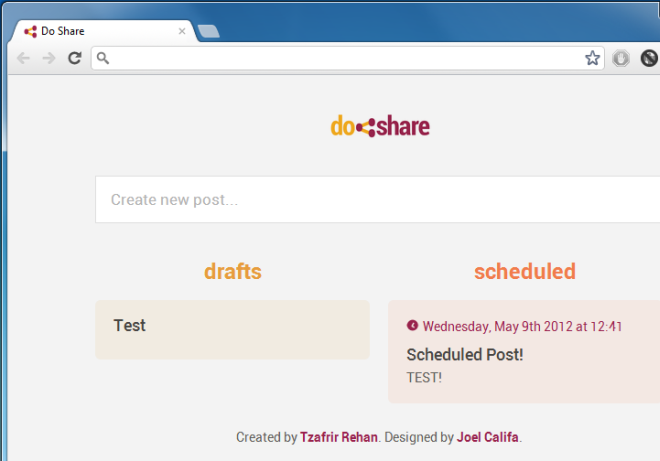Screen dimensions: 660x461
Task: Open the black globe extension icon
Action: 649,58
